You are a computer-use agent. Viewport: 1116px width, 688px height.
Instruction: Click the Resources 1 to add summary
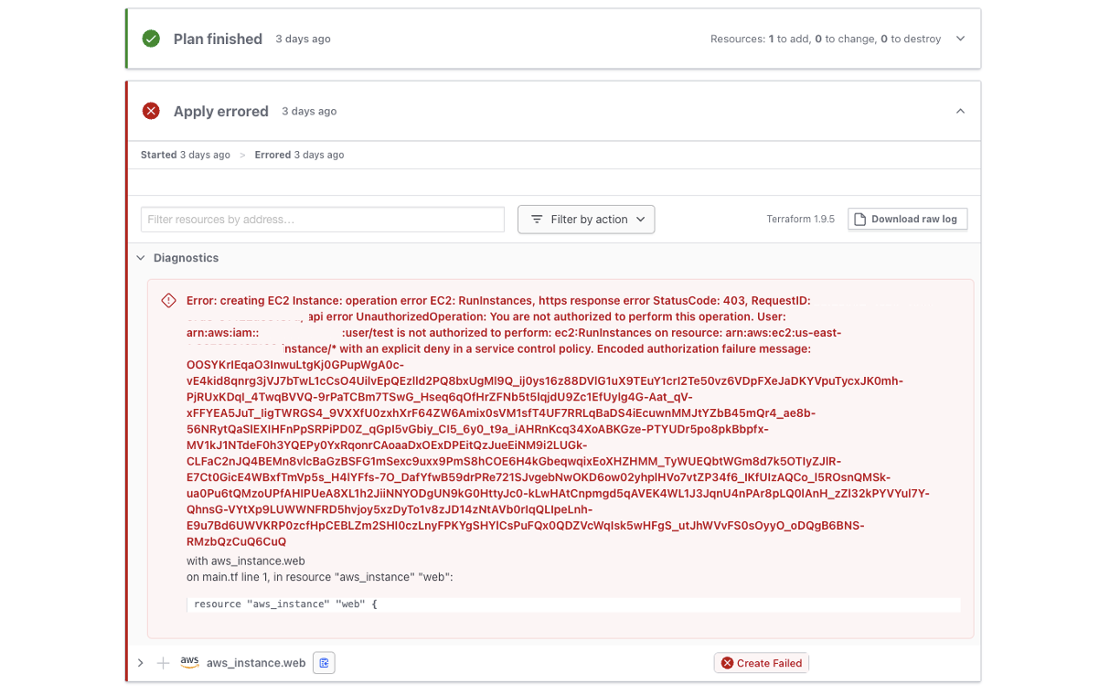[826, 39]
